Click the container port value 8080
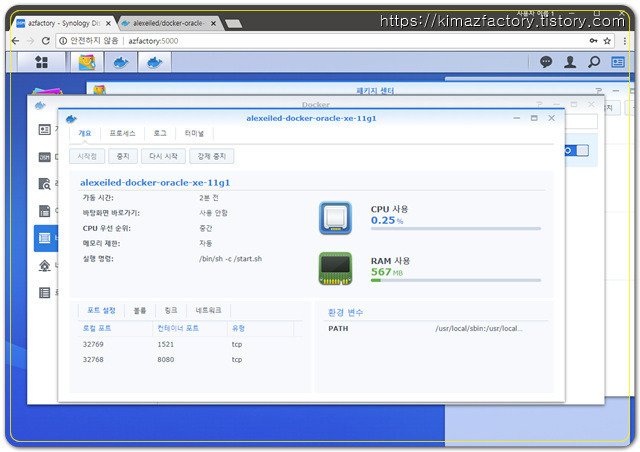The width and height of the screenshot is (640, 452). tap(165, 359)
